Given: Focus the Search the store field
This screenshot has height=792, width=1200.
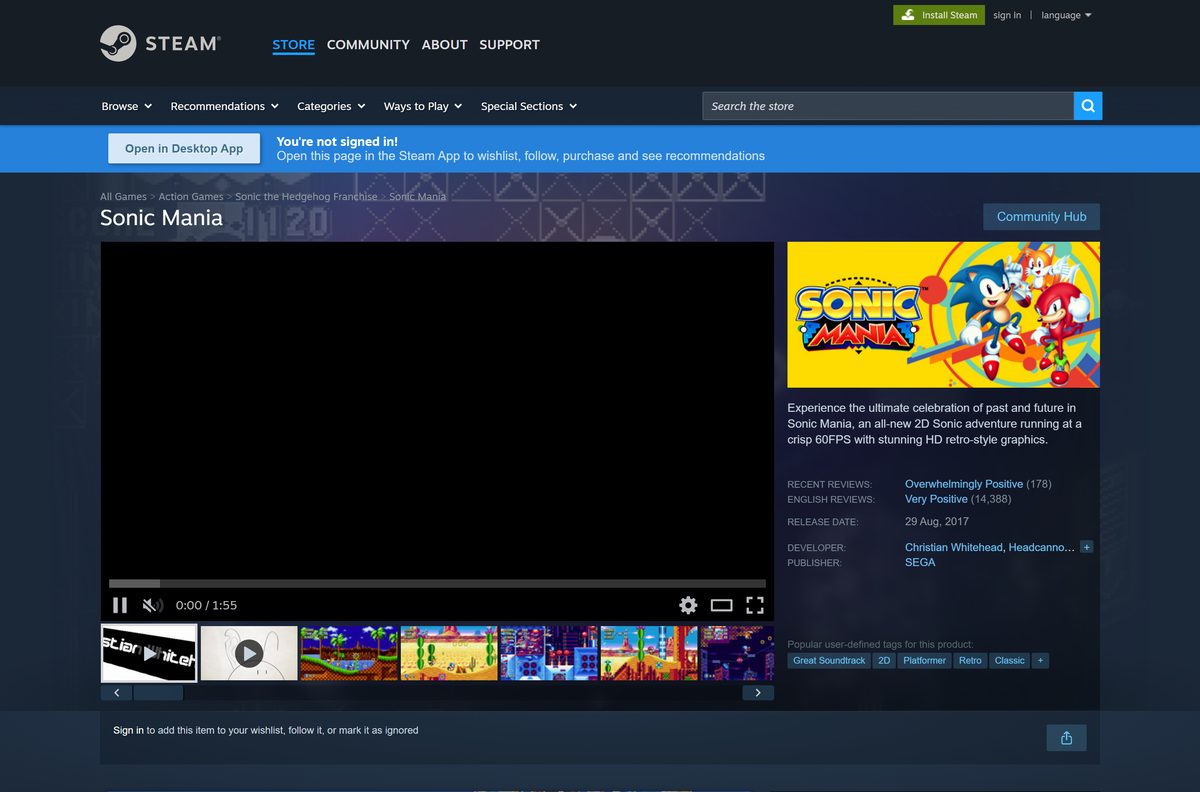Looking at the screenshot, I should (888, 106).
